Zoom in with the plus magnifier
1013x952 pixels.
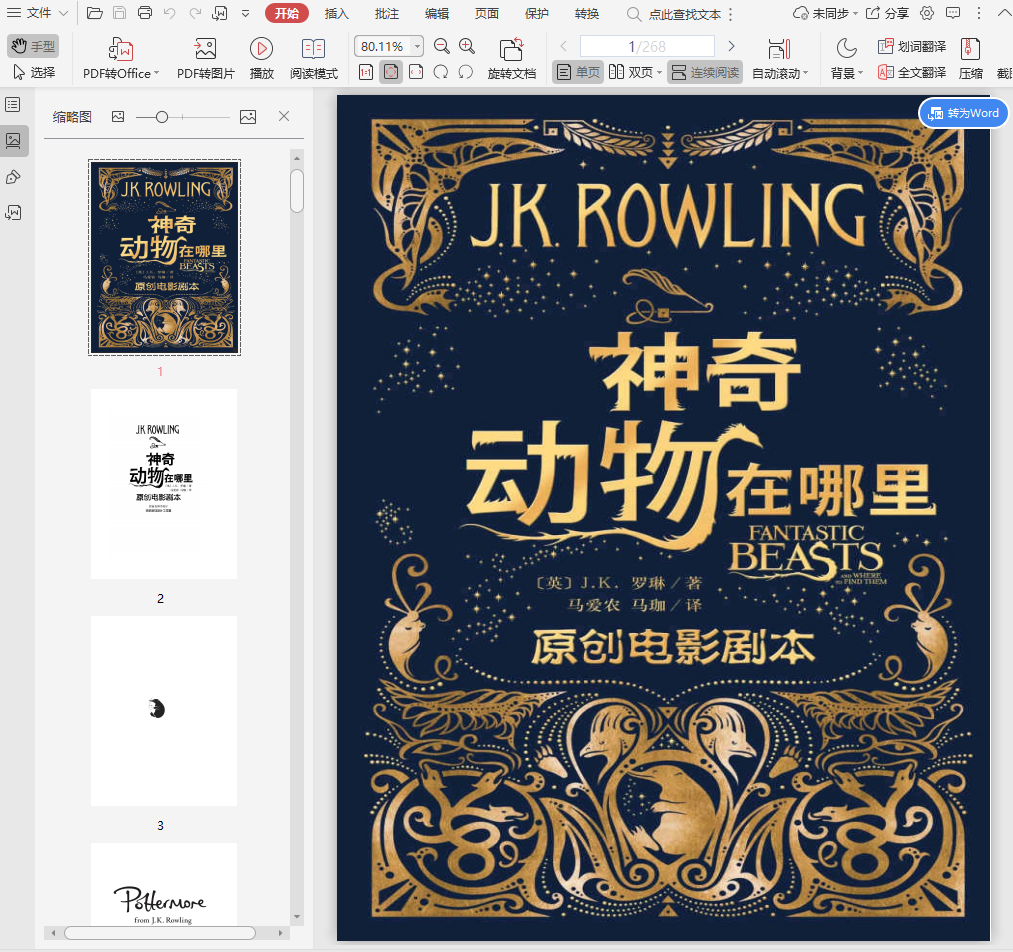coord(466,46)
